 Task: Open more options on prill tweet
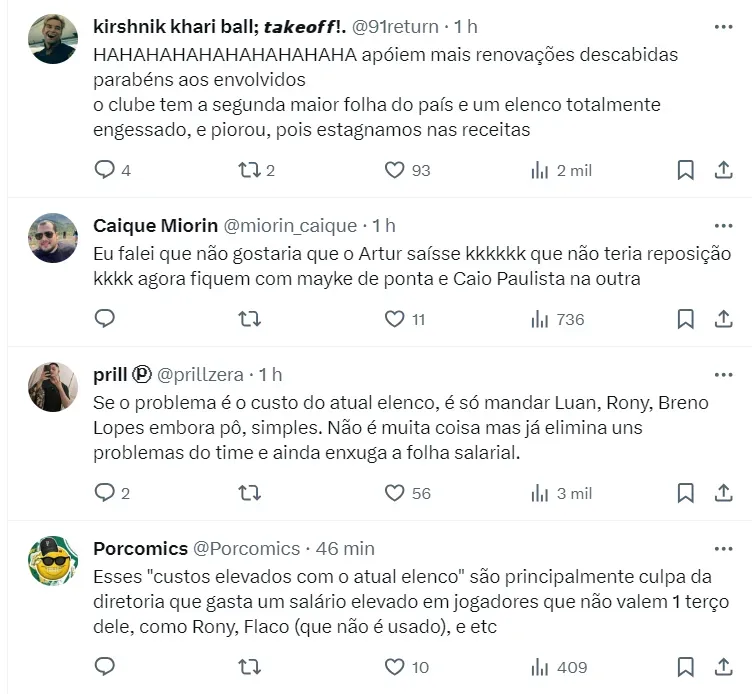point(723,375)
